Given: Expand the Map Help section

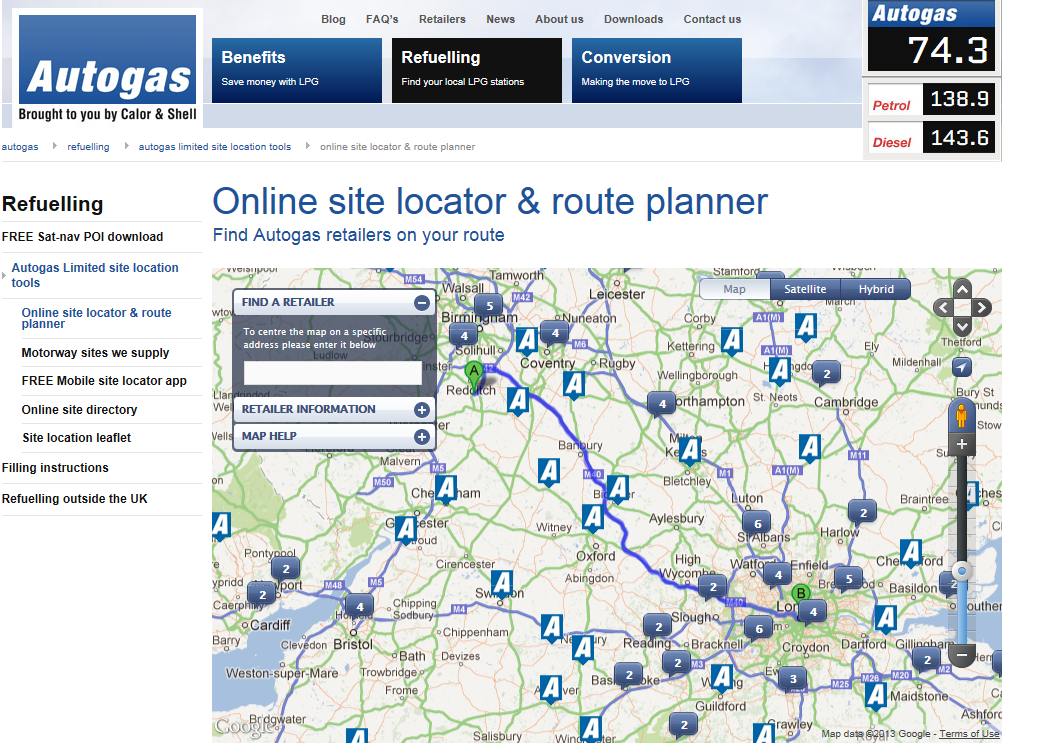Looking at the screenshot, I should click(x=422, y=437).
